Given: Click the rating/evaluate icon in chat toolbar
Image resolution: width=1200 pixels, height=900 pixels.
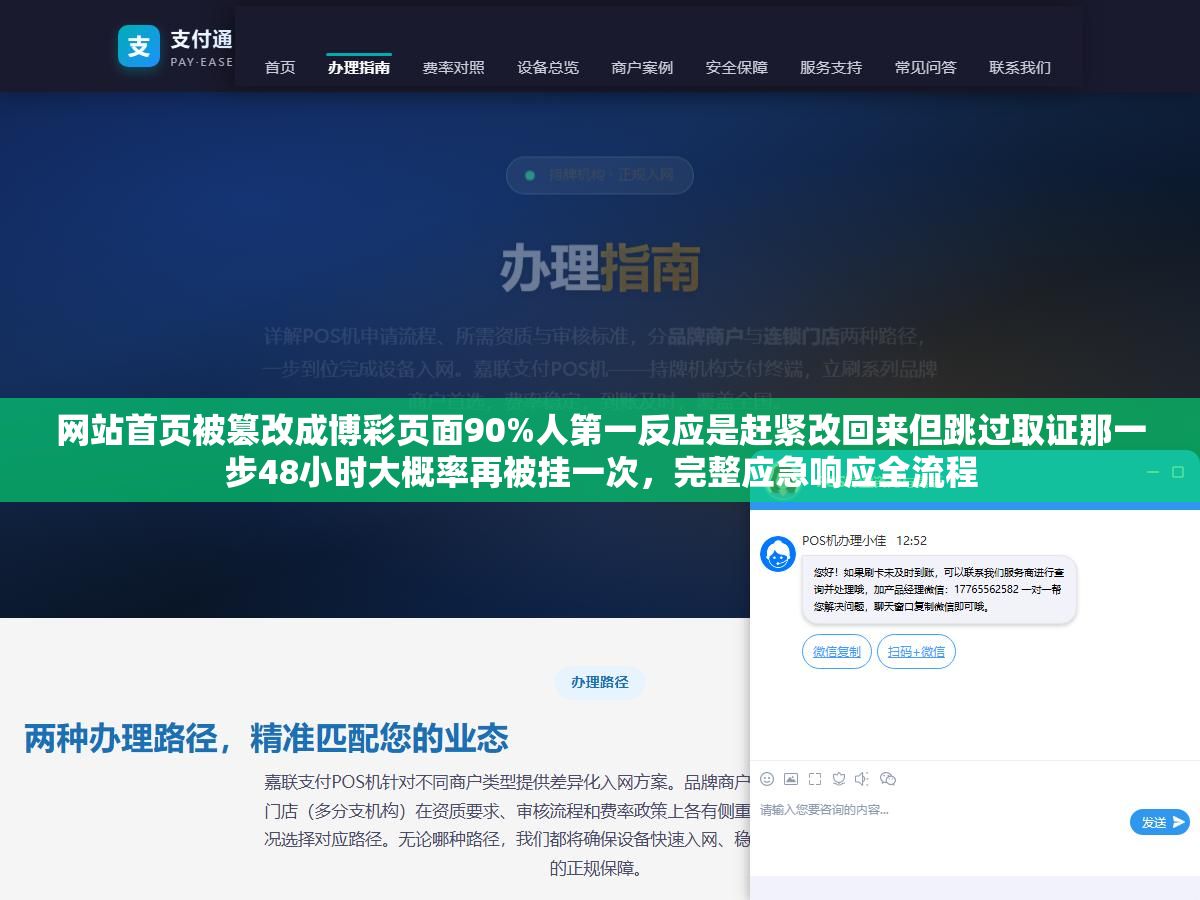Looking at the screenshot, I should [839, 779].
